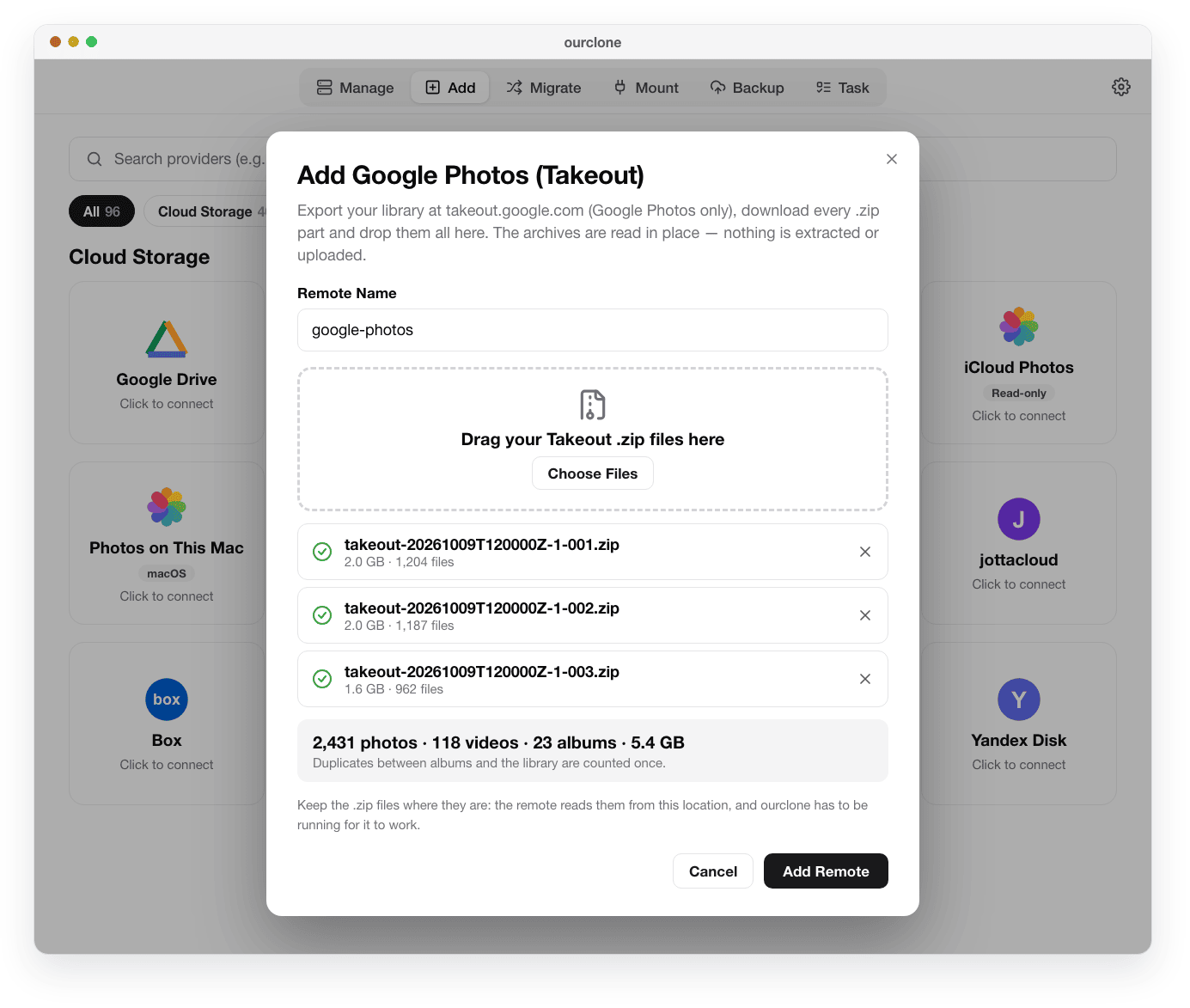This screenshot has width=1190, height=1008.
Task: Click '2.0 GB · 1,187 files' text
Action: (399, 626)
